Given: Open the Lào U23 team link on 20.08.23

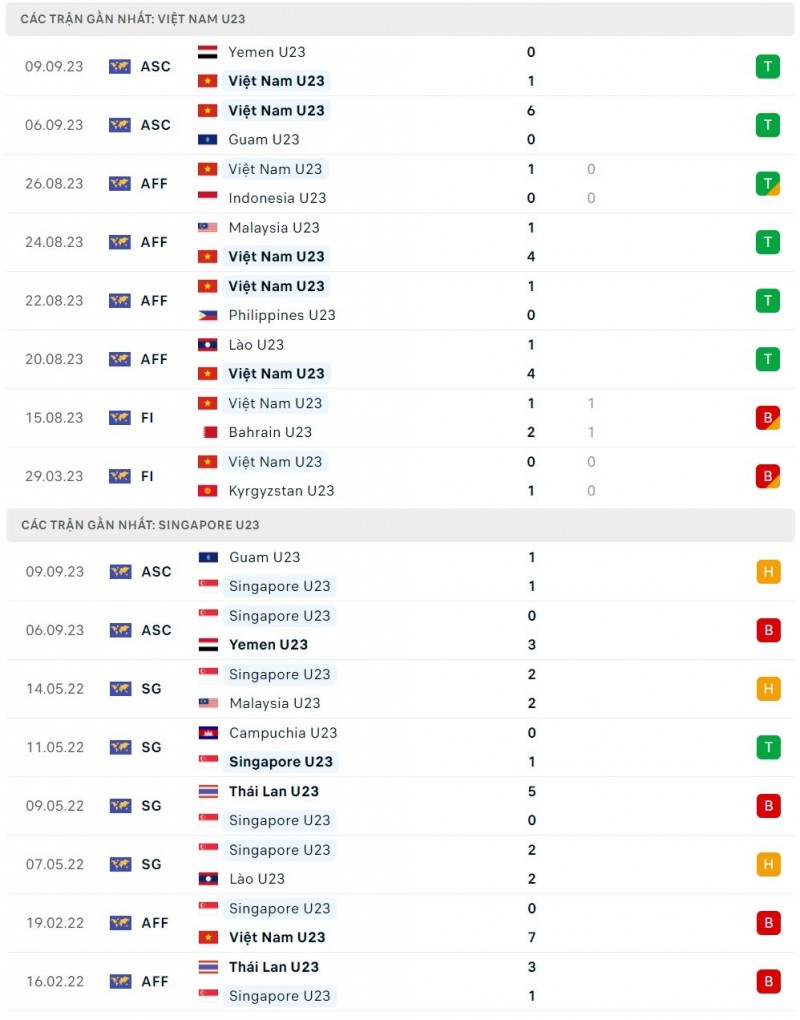Looking at the screenshot, I should pyautogui.click(x=256, y=345).
